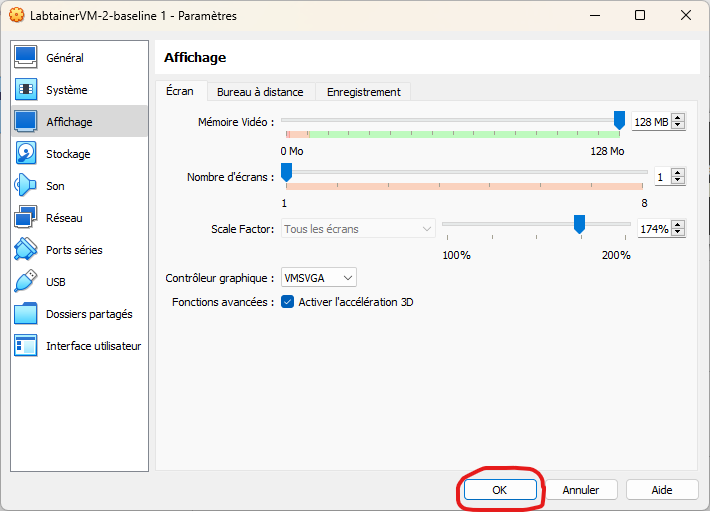Select Interface utilisateur icon
710x512 pixels.
pyautogui.click(x=26, y=346)
